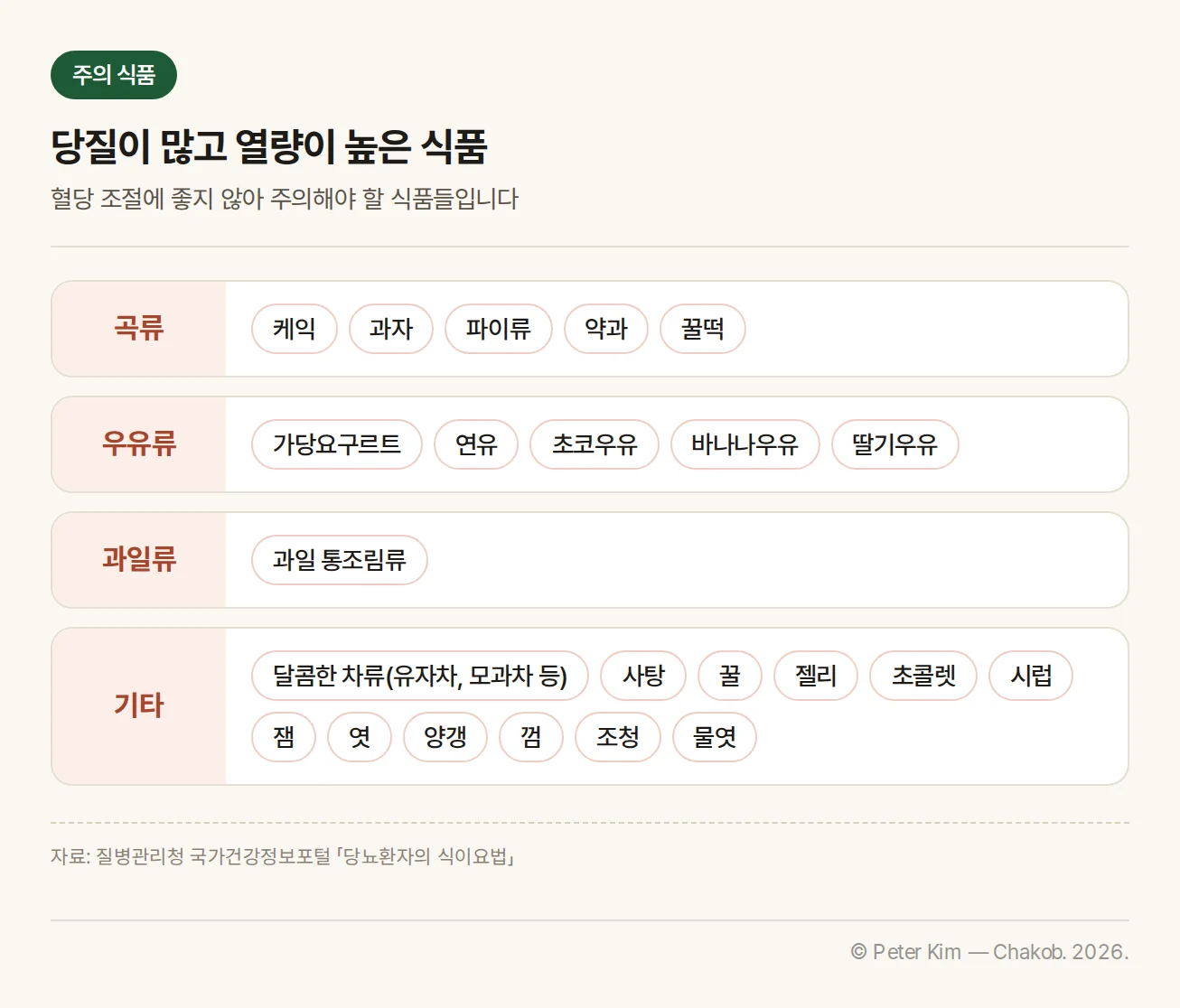This screenshot has height=1008, width=1180.
Task: Choose the 초코우유 chip
Action: coord(595,444)
